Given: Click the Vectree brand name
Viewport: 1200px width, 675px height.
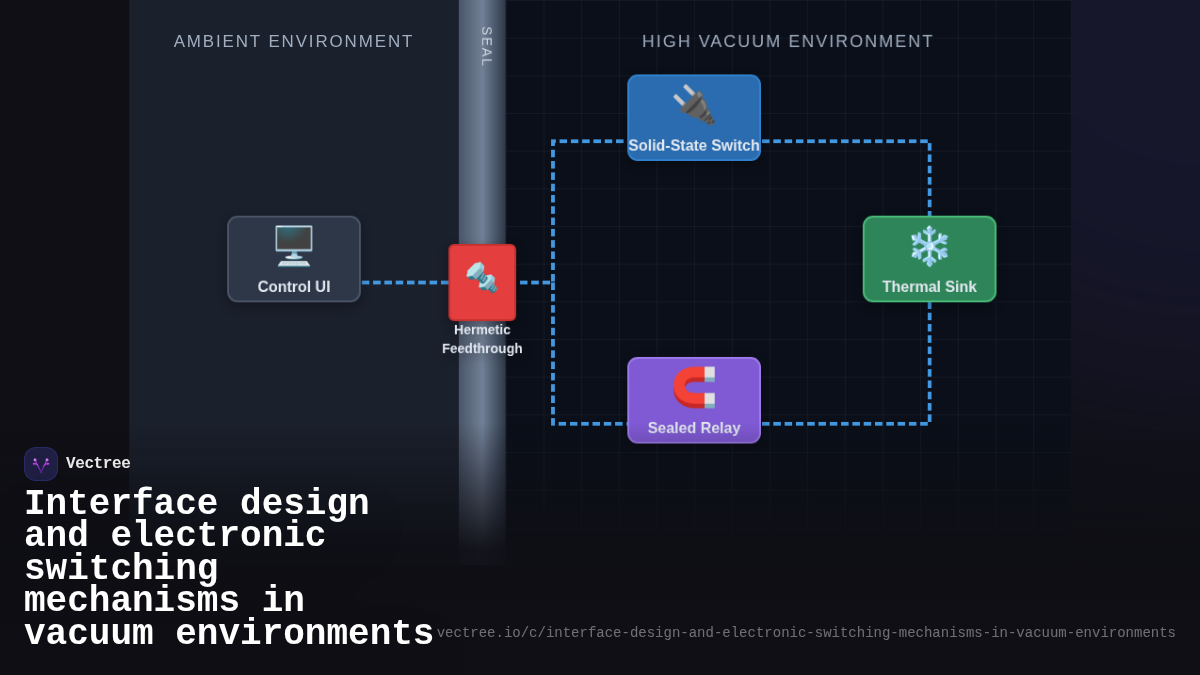Looking at the screenshot, I should 100,463.
